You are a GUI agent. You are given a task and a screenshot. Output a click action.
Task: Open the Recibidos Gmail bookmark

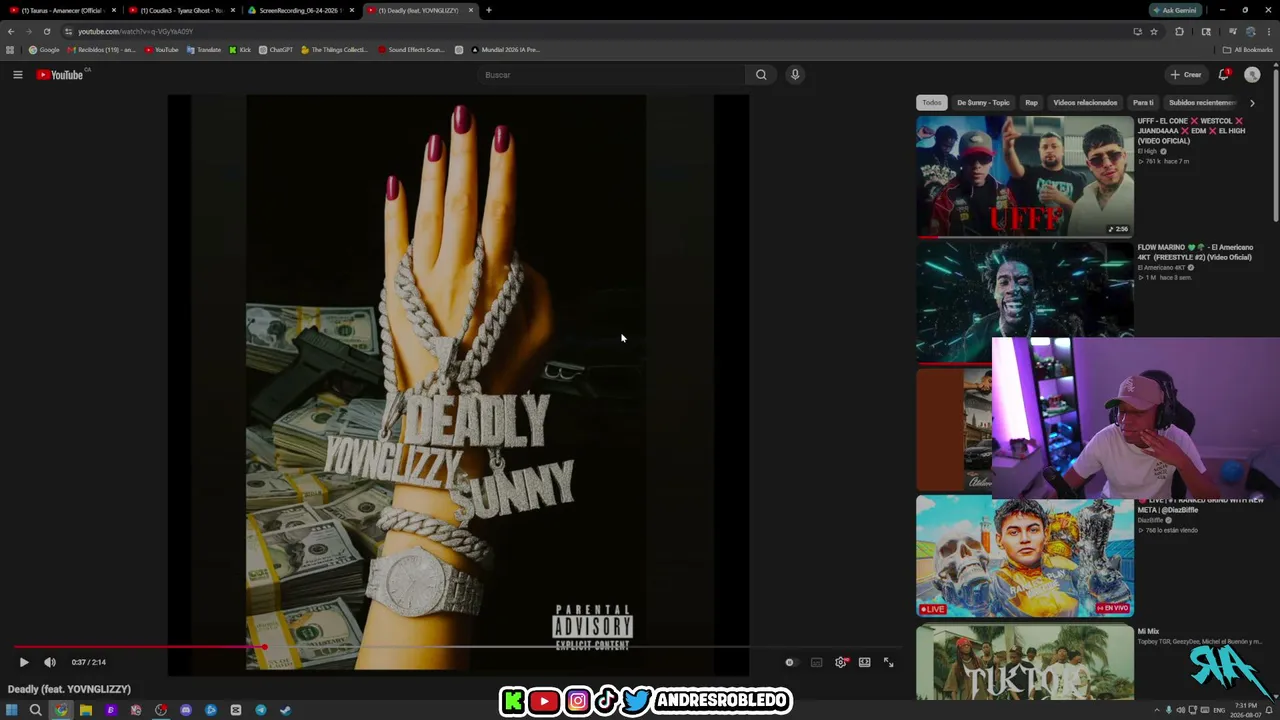pyautogui.click(x=101, y=50)
